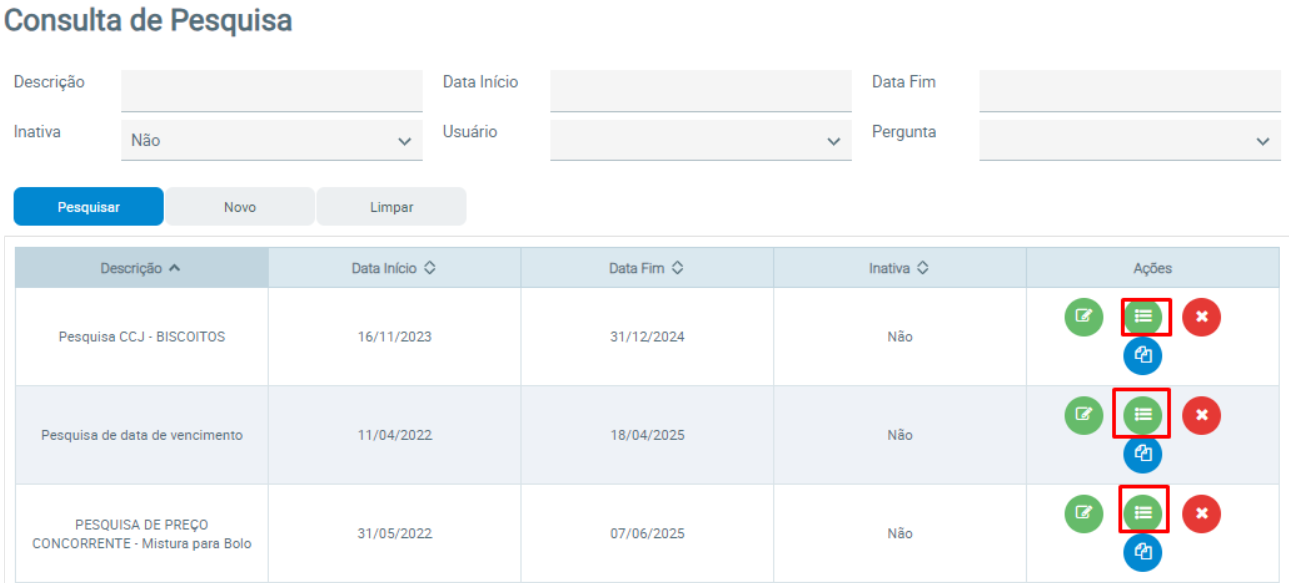Open the Inativa dropdown
The image size is (1289, 584).
[272, 141]
